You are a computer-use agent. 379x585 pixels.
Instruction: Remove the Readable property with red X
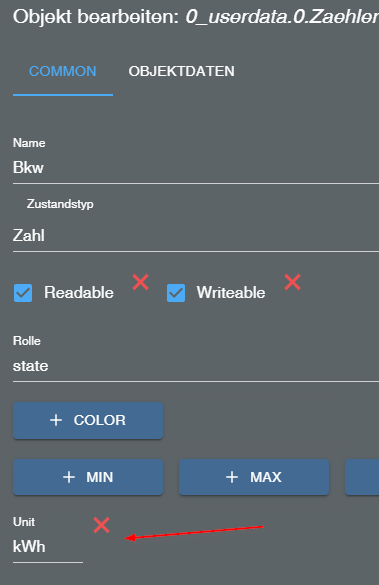tap(141, 282)
